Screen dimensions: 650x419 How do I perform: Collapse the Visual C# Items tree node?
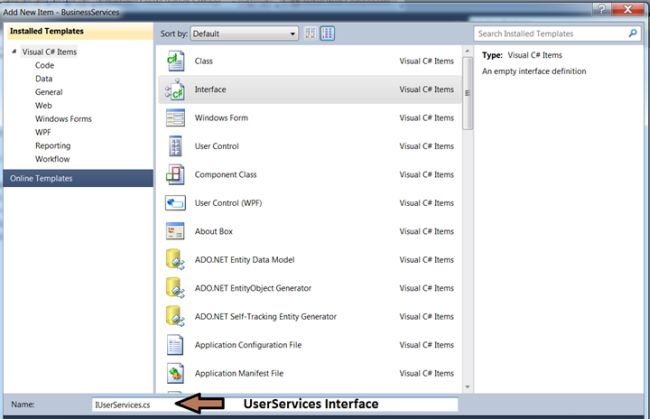click(15, 51)
